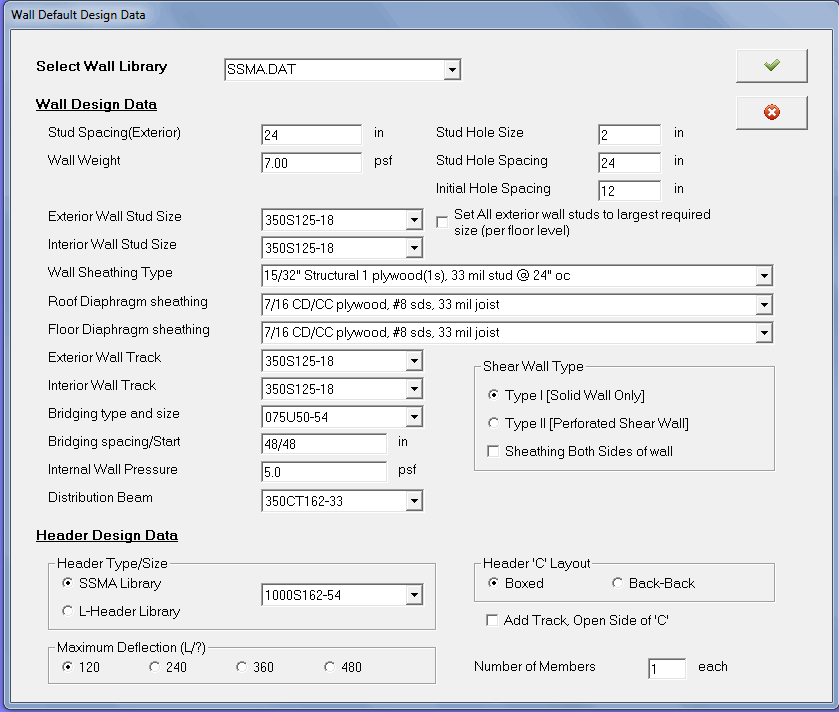
Task: Open the Bridging type and size dropdown
Action: click(414, 417)
